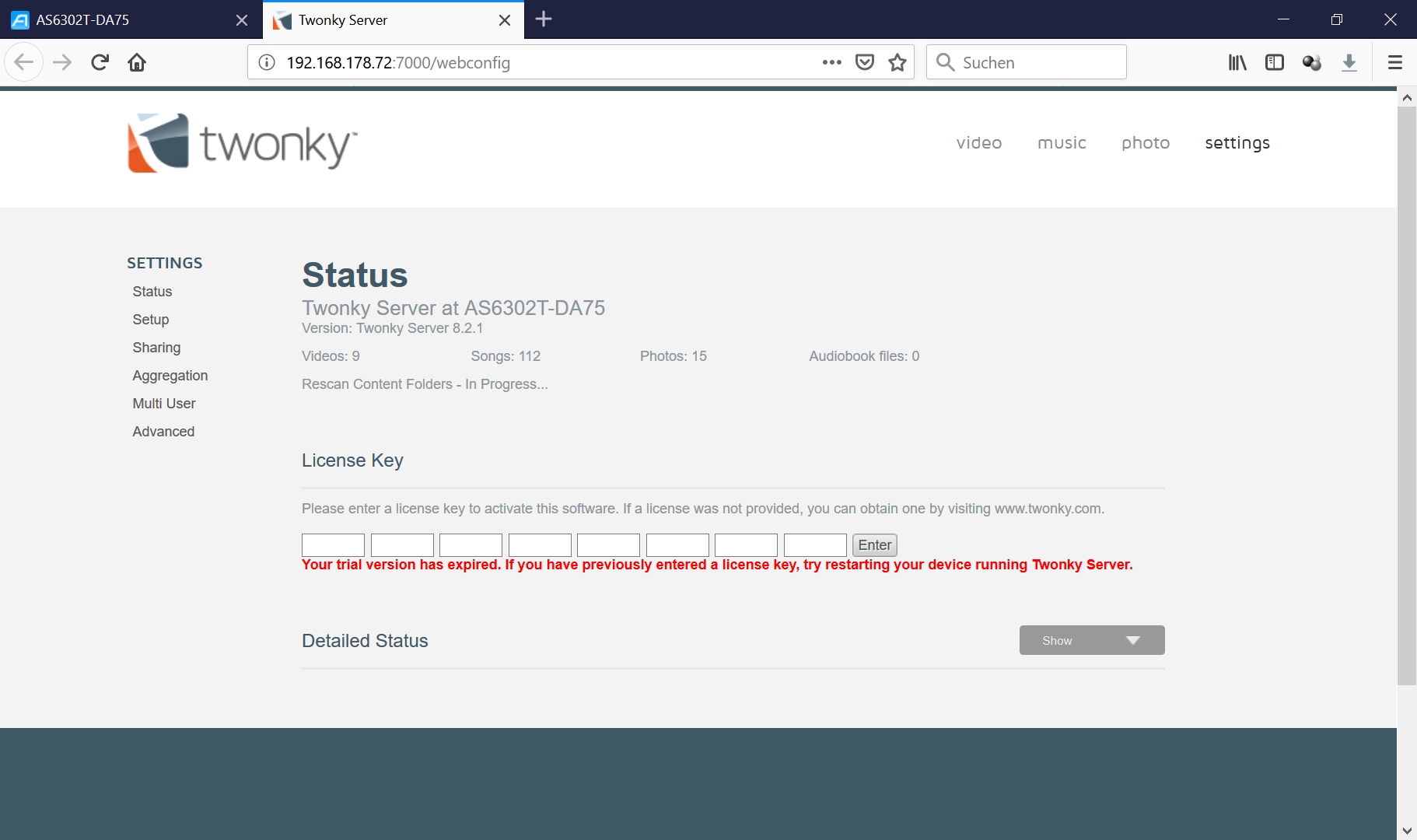The width and height of the screenshot is (1417, 840).
Task: Open the downloads panel
Action: point(1349,62)
